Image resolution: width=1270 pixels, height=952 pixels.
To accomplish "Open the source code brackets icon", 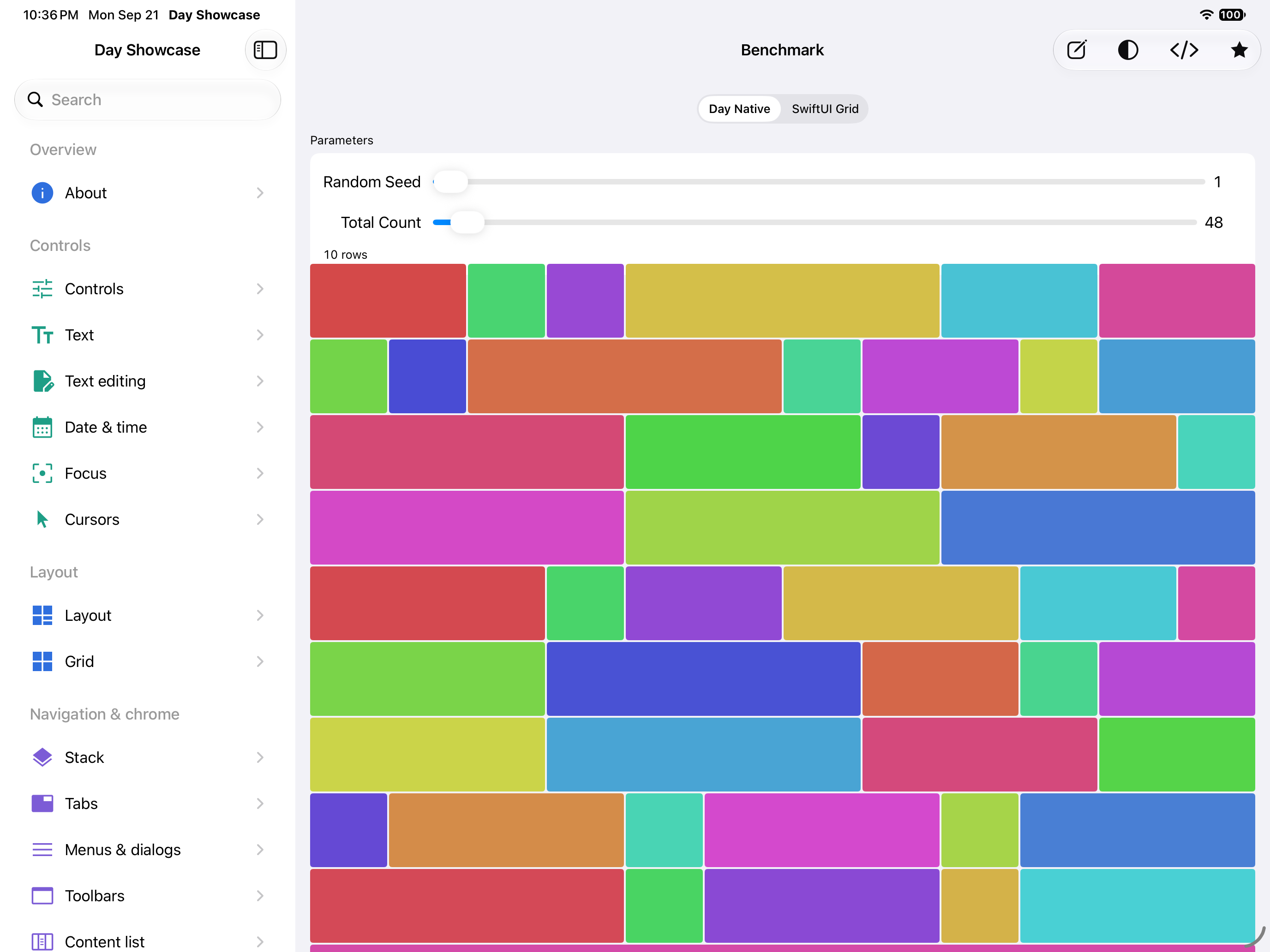I will click(x=1184, y=50).
